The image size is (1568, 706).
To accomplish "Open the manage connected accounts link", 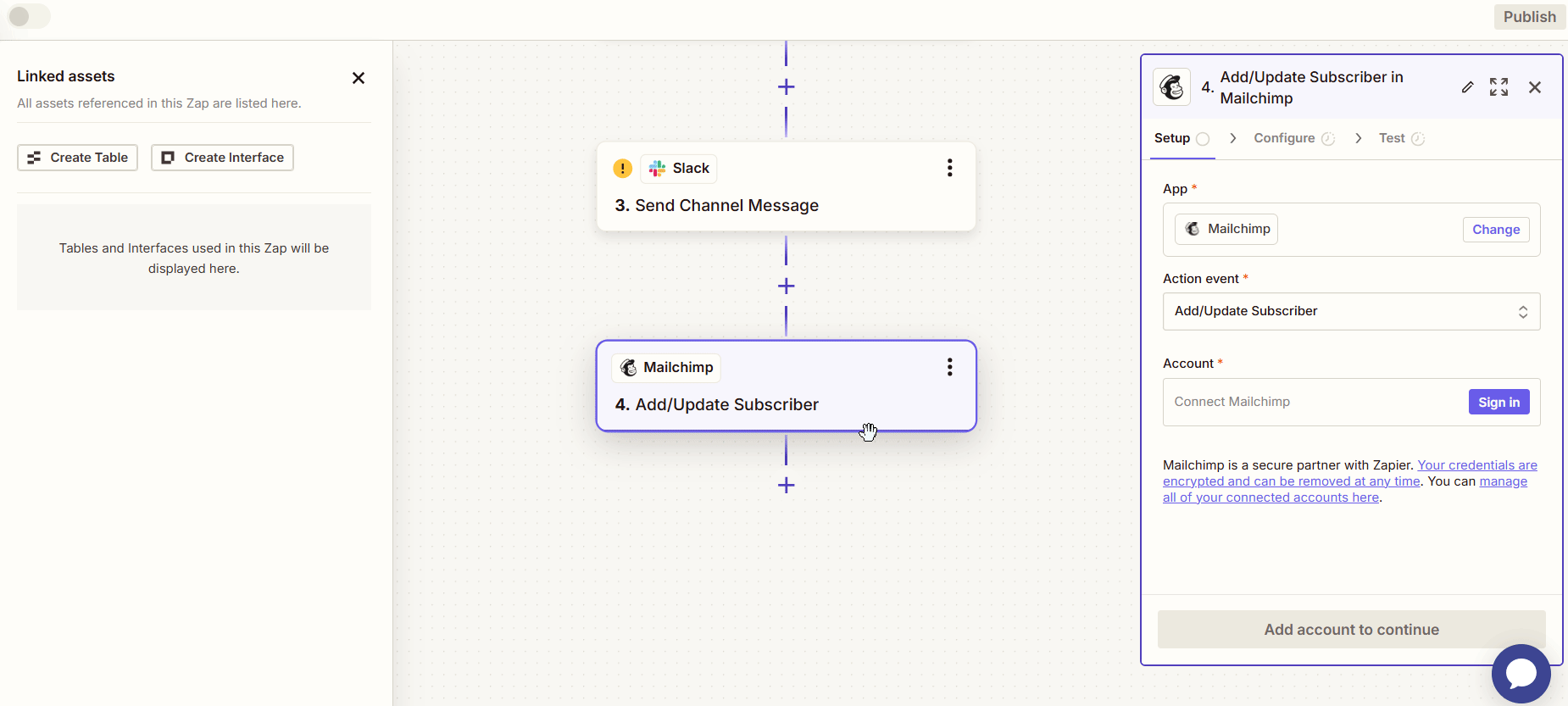I will pos(1503,481).
